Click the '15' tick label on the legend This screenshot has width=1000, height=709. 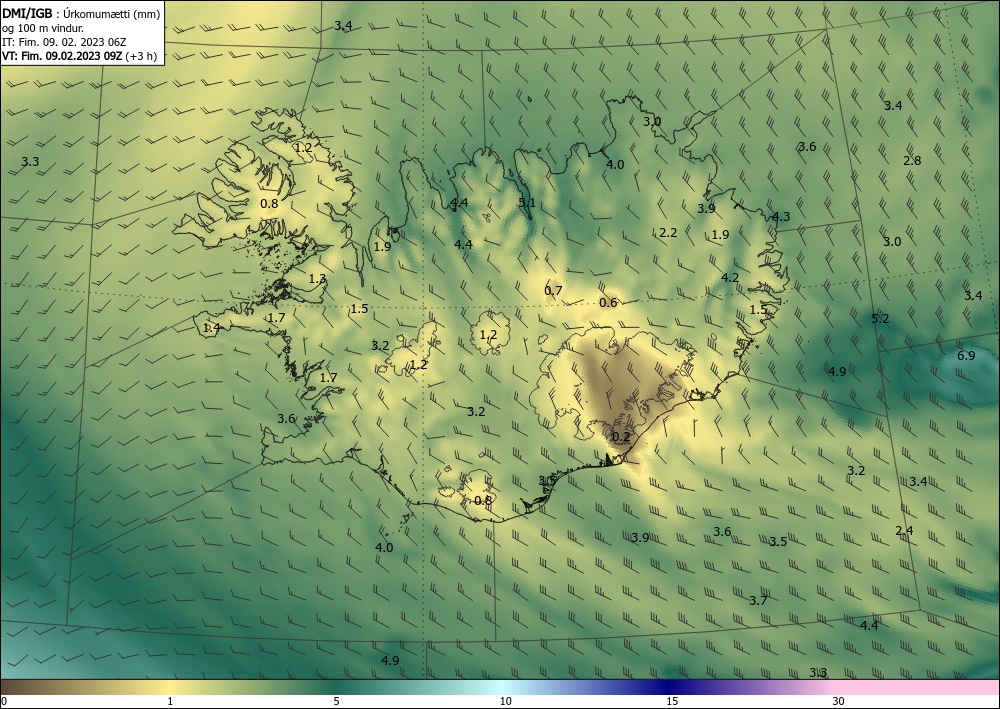click(x=672, y=702)
